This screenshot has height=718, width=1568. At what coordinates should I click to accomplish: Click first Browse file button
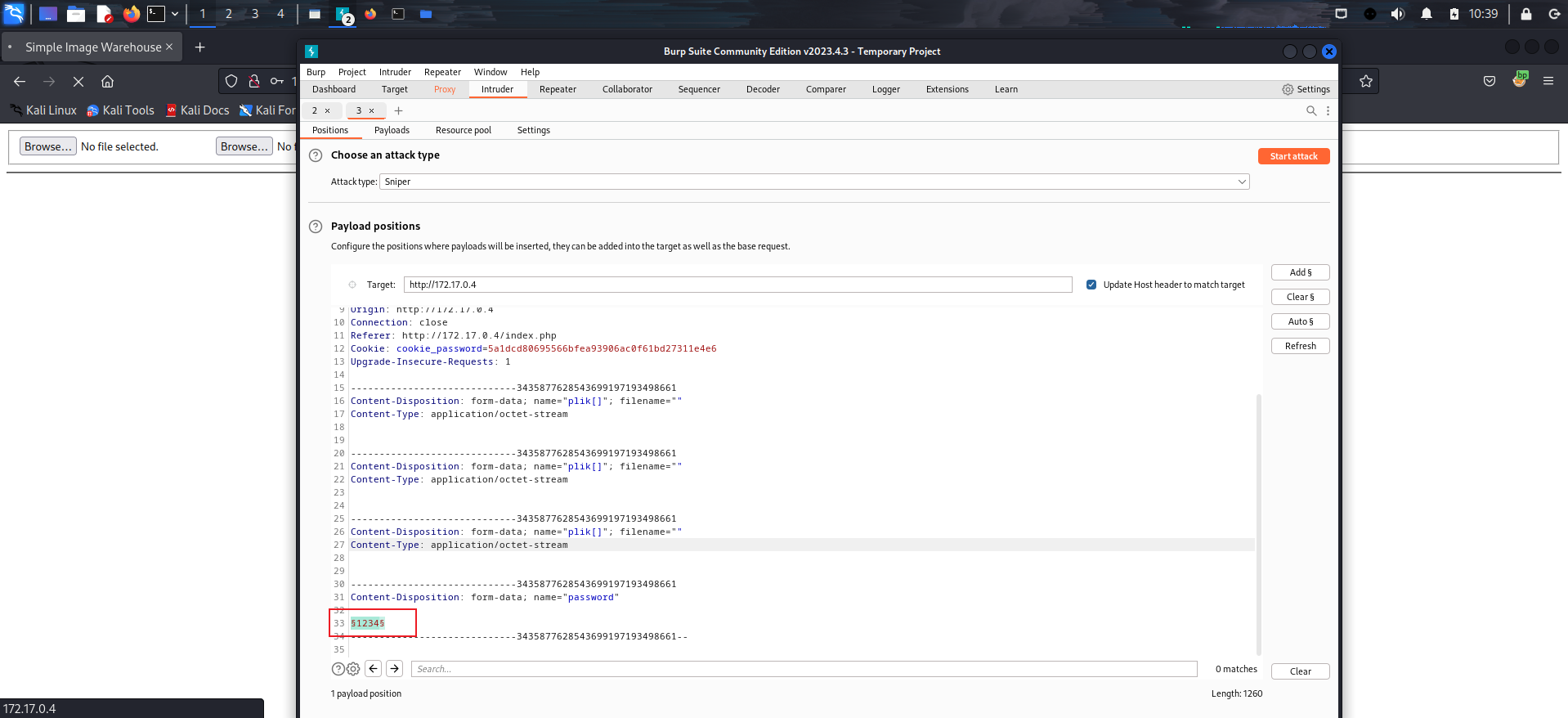pos(48,146)
